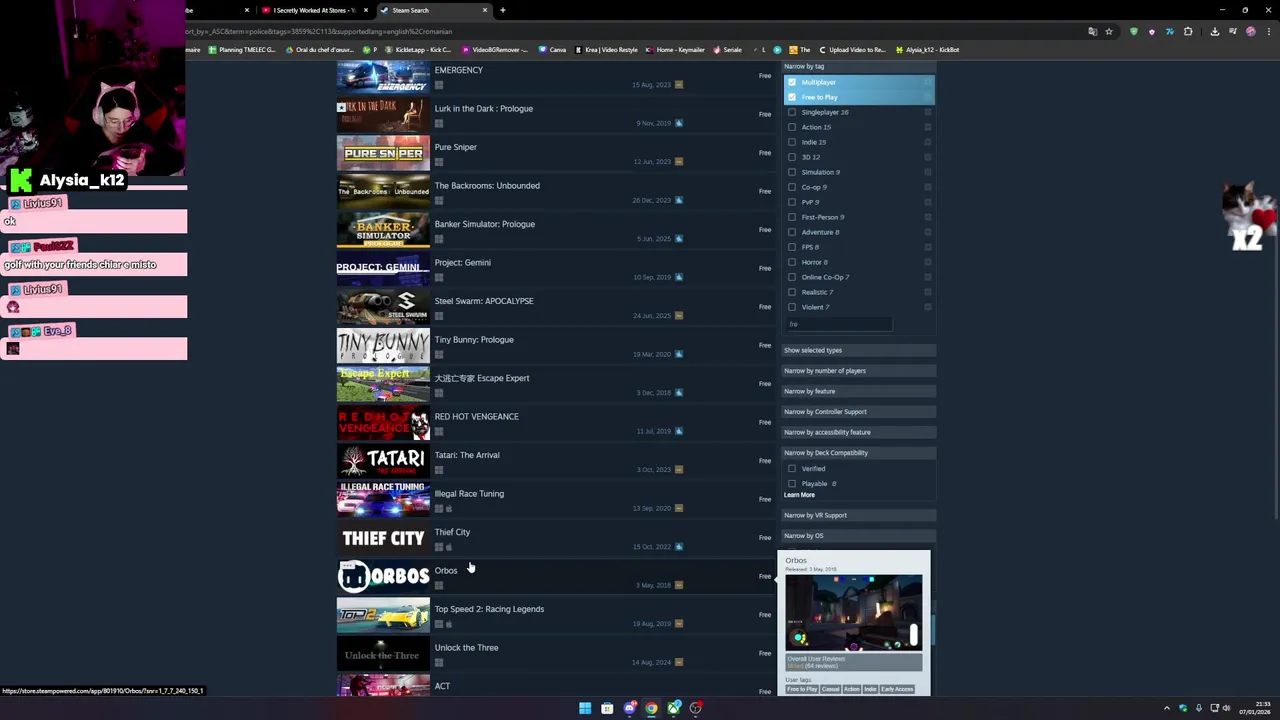This screenshot has height=720, width=1280.
Task: Expand Narrow by accessibility feature section
Action: coord(858,432)
